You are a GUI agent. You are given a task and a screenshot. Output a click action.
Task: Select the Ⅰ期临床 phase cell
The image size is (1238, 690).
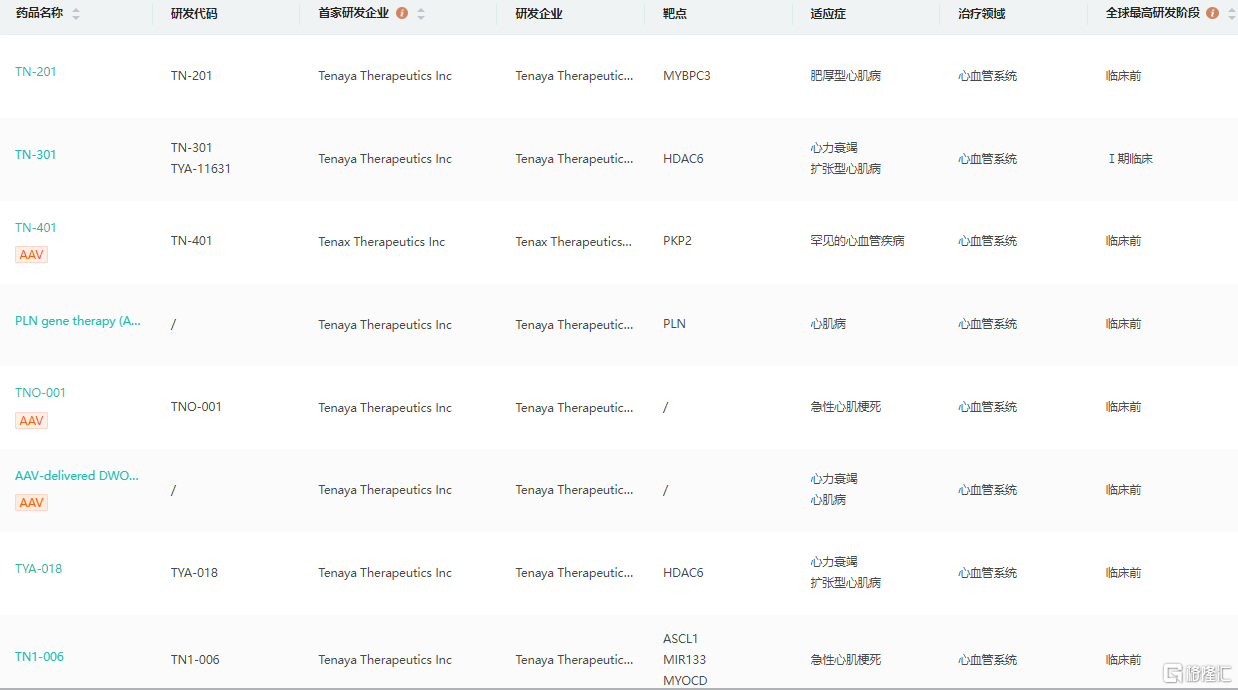coord(1130,159)
